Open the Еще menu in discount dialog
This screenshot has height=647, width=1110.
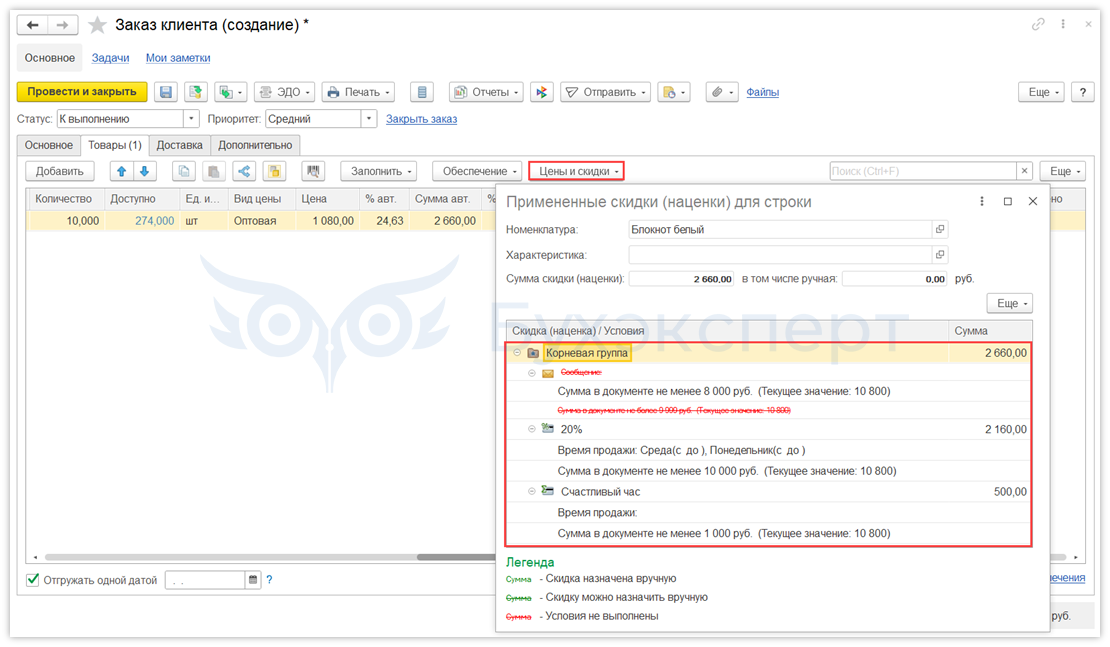click(x=1010, y=303)
